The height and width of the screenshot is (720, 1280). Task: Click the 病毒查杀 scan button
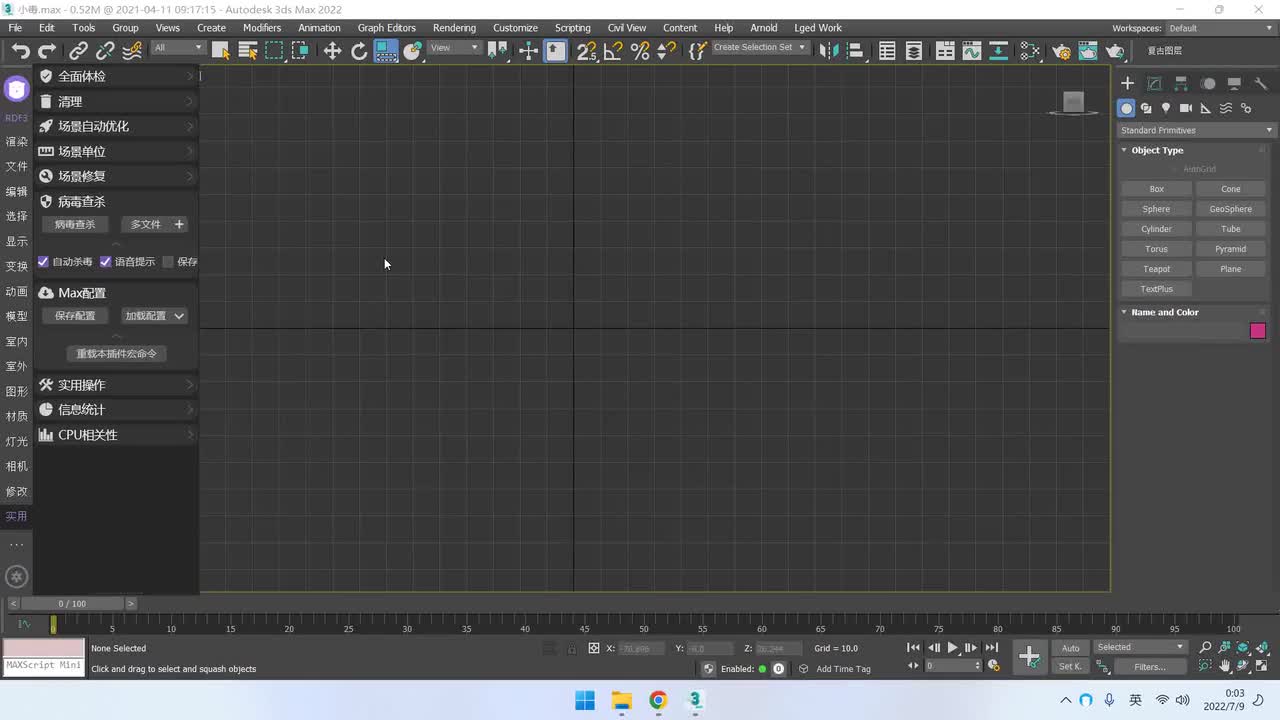click(75, 225)
